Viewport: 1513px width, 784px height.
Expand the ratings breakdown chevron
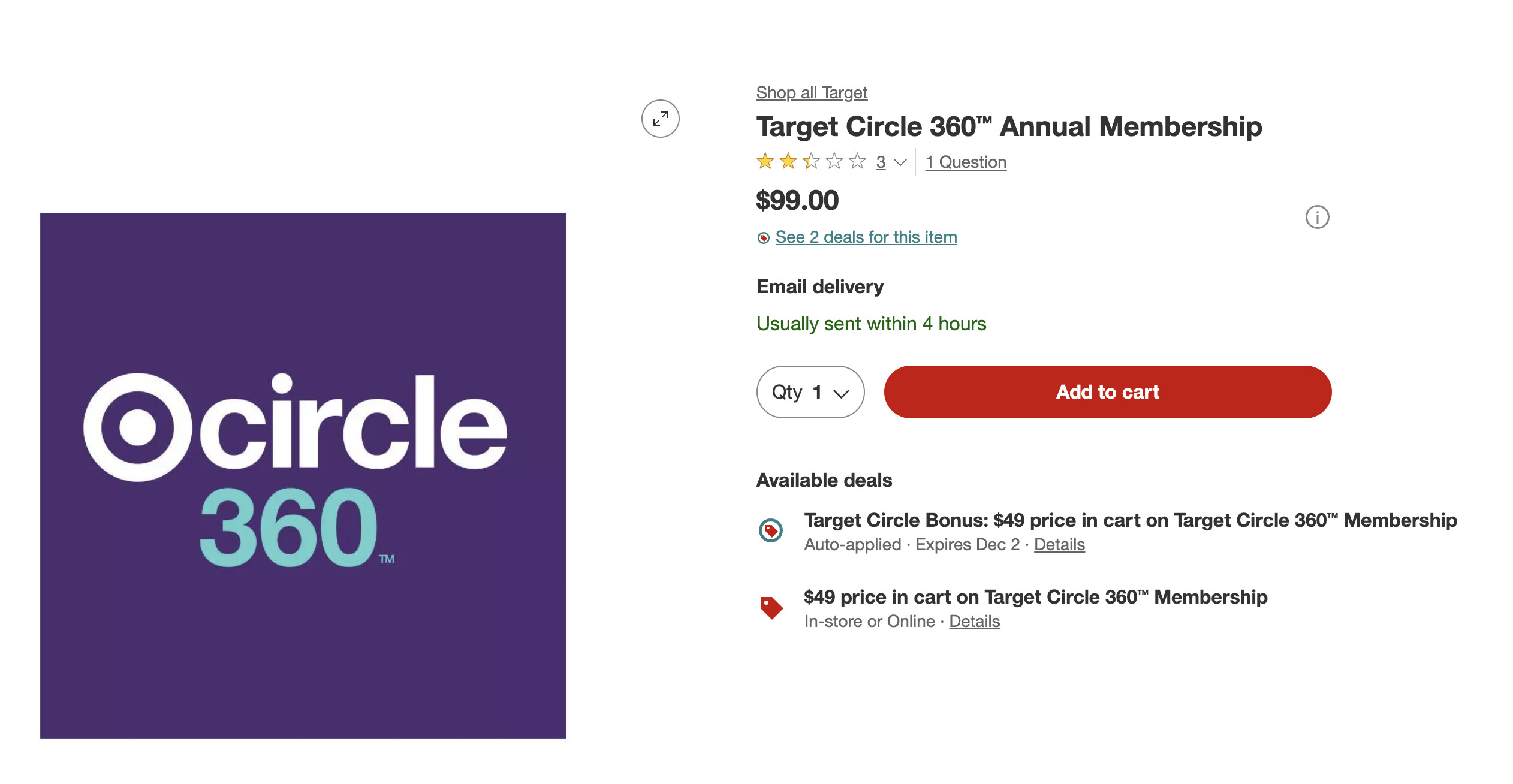tap(900, 162)
